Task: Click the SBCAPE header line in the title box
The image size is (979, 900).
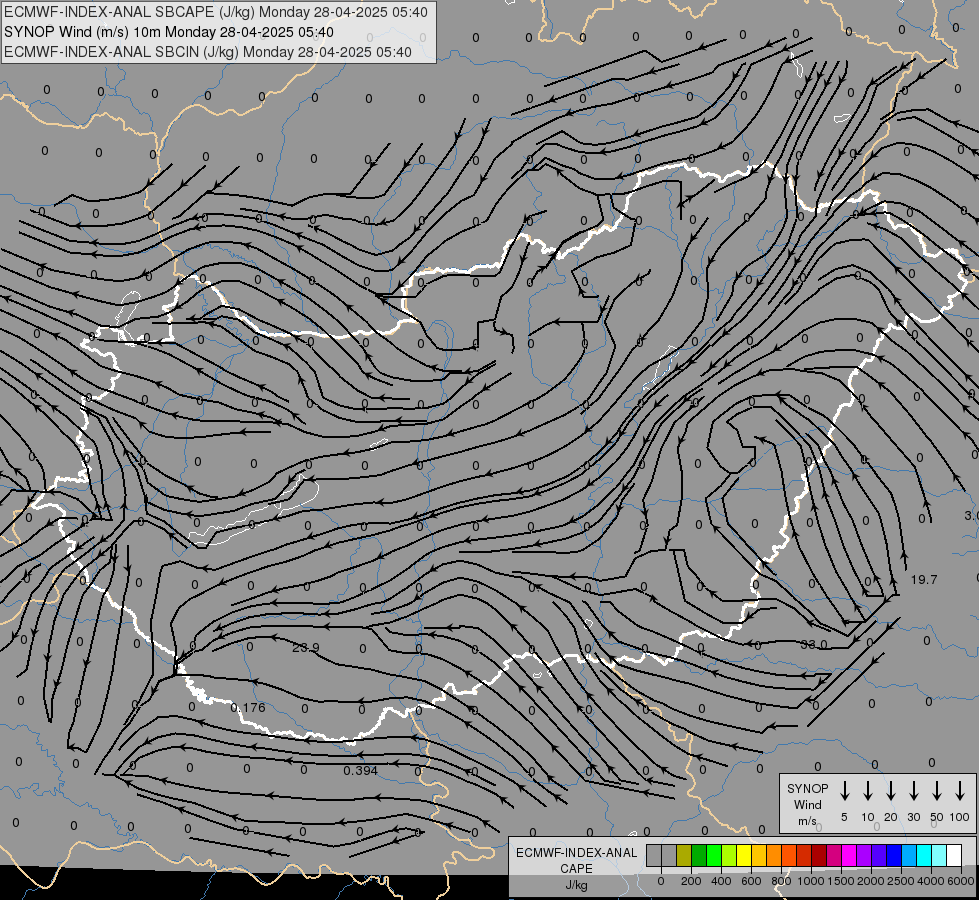Action: (216, 12)
